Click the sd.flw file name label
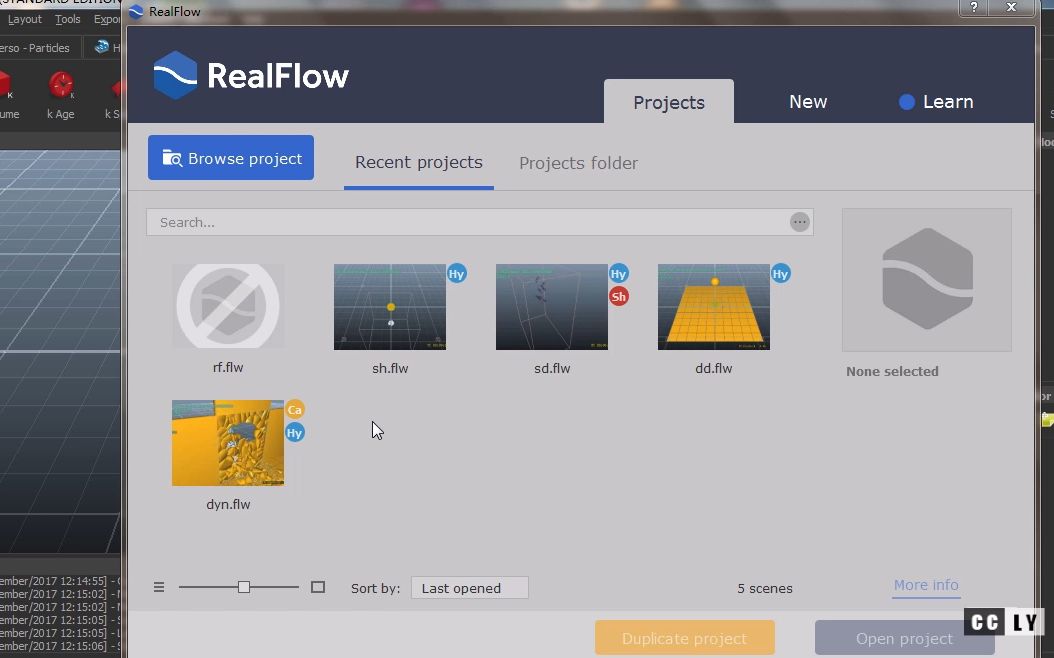 552,368
